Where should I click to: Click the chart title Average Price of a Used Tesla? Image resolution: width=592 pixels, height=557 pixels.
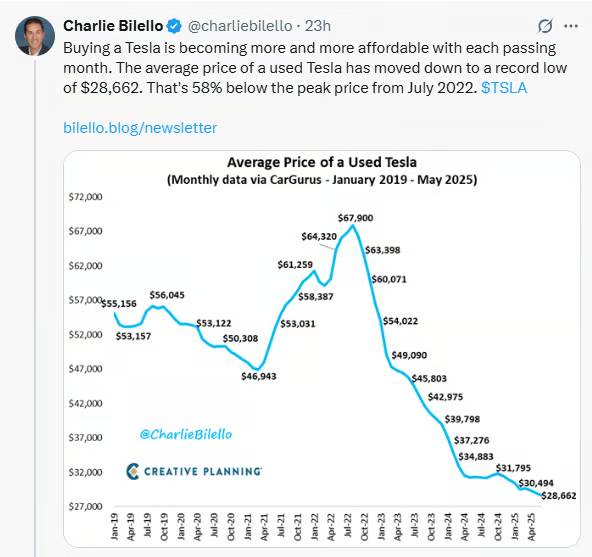click(x=322, y=162)
